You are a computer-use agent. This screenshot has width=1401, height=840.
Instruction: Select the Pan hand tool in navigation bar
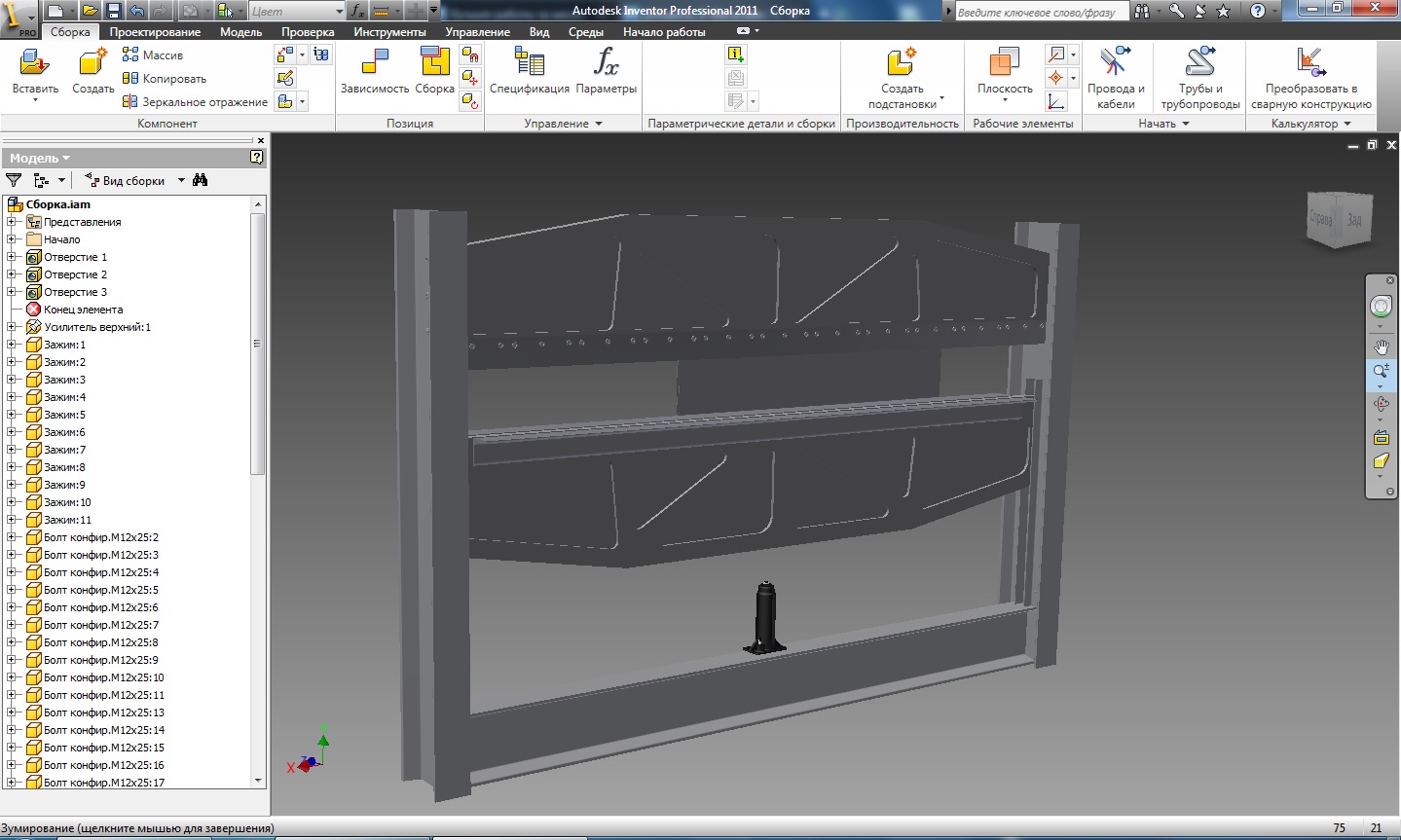point(1381,347)
